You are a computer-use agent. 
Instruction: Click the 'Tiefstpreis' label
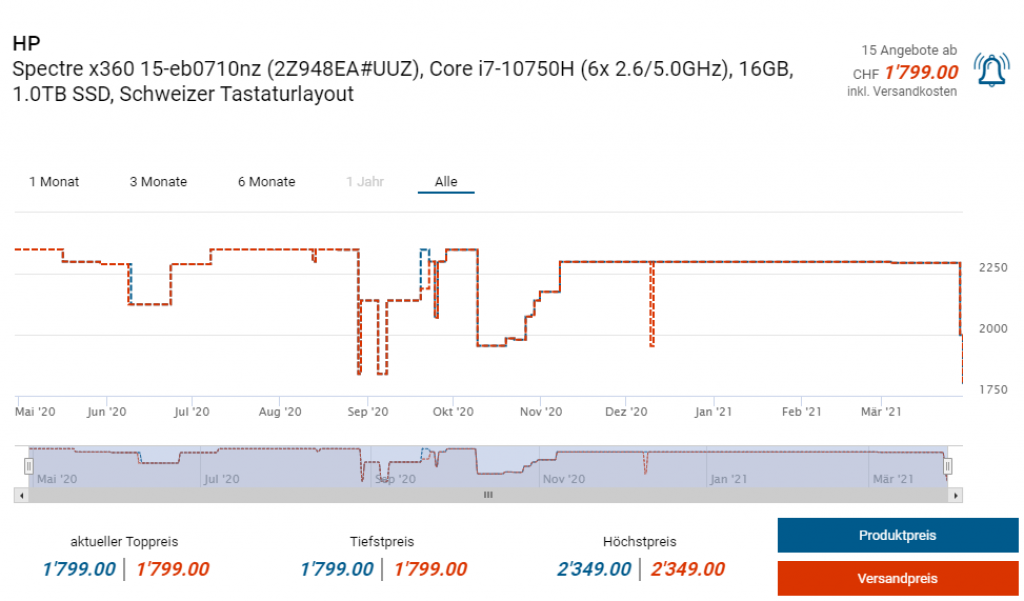tap(382, 542)
